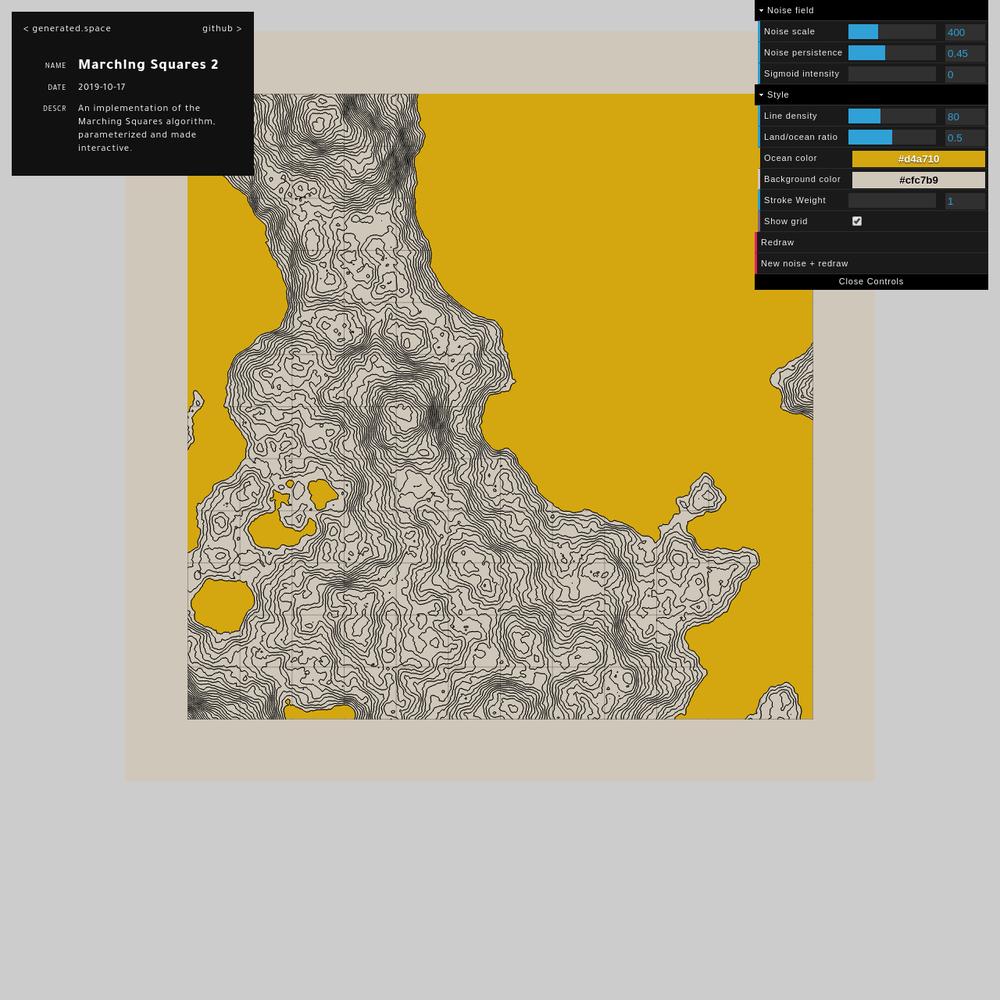Open the Background color swatch #cfc7b9
Image resolution: width=1000 pixels, height=1000 pixels.
[918, 179]
